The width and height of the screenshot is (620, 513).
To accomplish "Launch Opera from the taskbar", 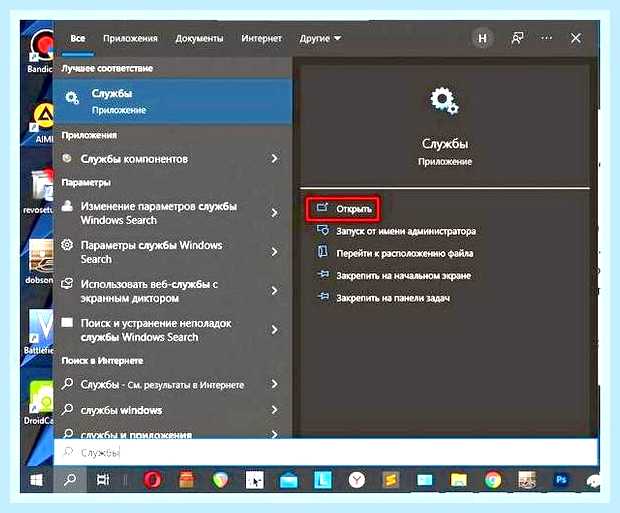I will pyautogui.click(x=153, y=480).
